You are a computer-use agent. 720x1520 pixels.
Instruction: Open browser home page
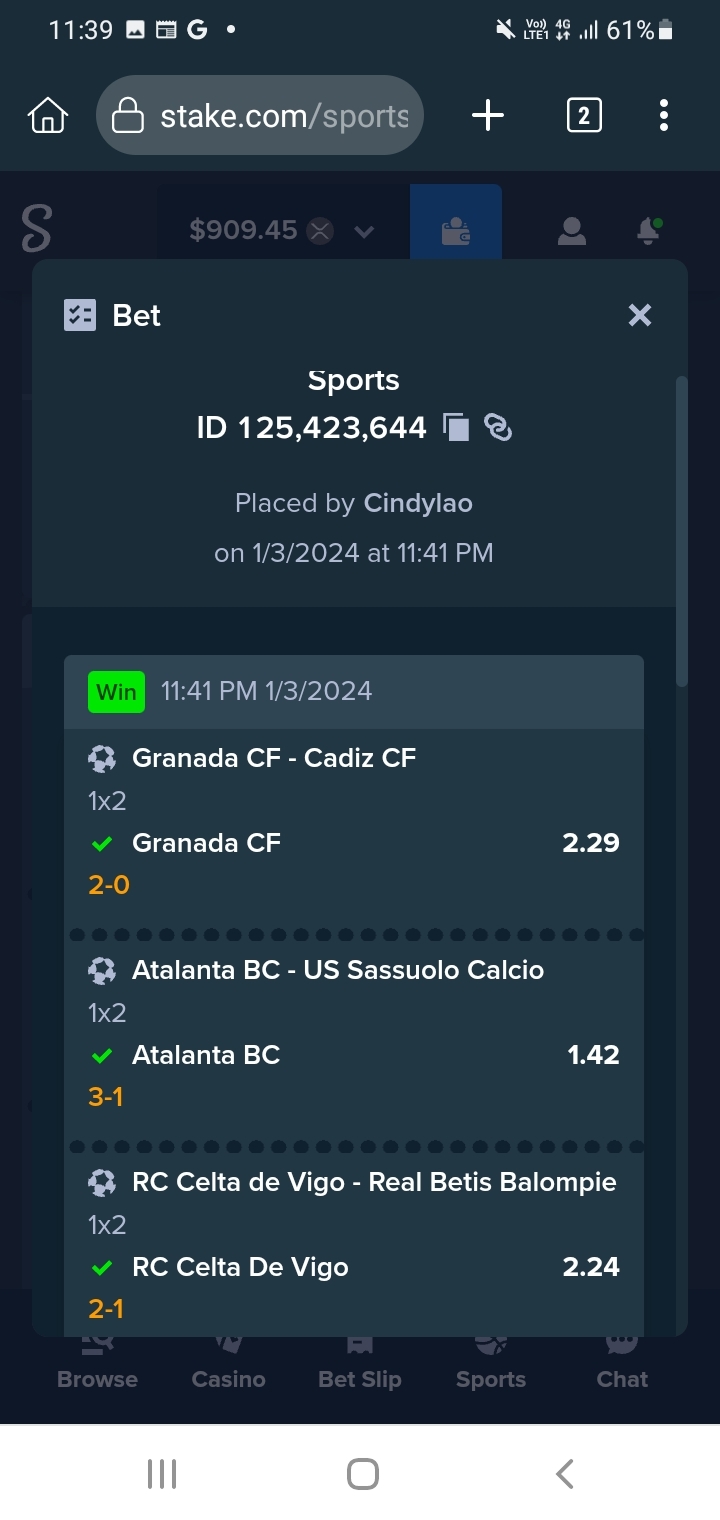pos(48,116)
